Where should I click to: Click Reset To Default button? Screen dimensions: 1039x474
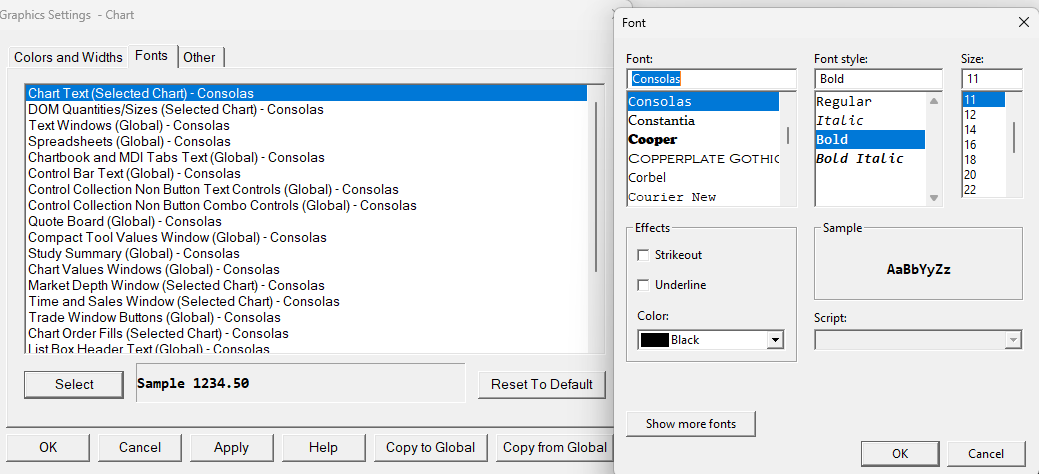pyautogui.click(x=542, y=384)
